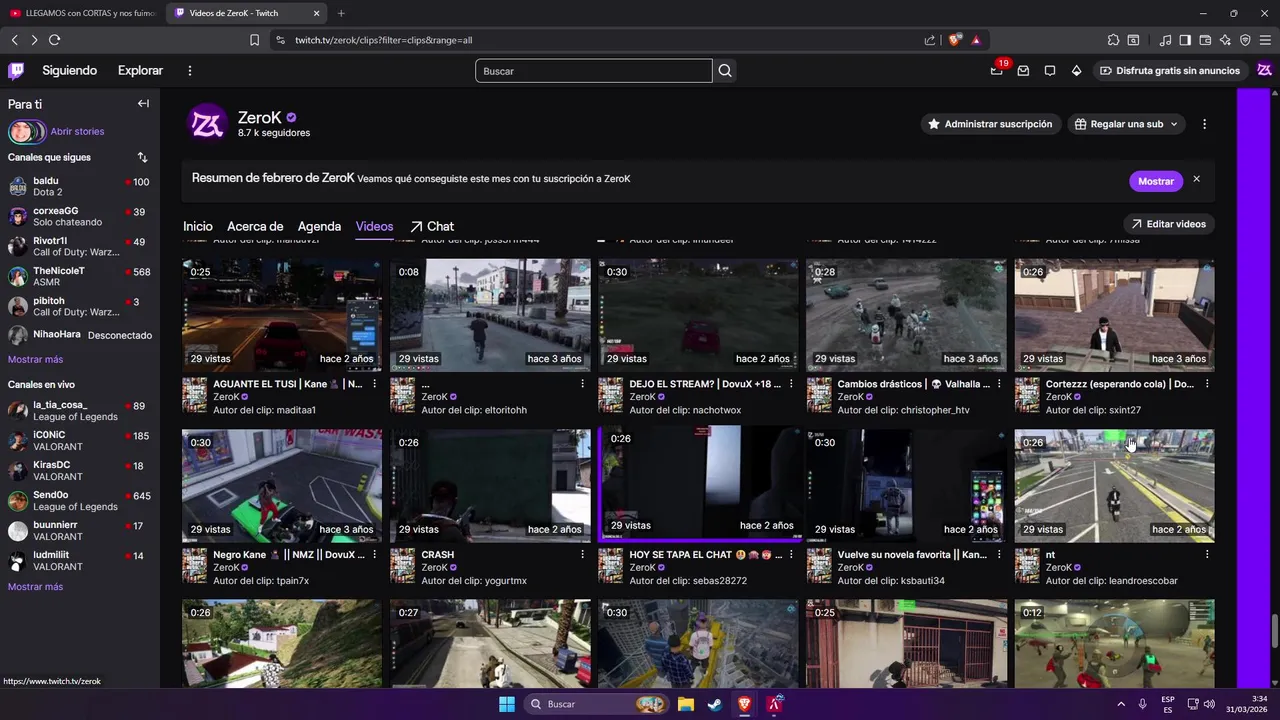
Task: Click the Twitch home logo
Action: pos(16,70)
